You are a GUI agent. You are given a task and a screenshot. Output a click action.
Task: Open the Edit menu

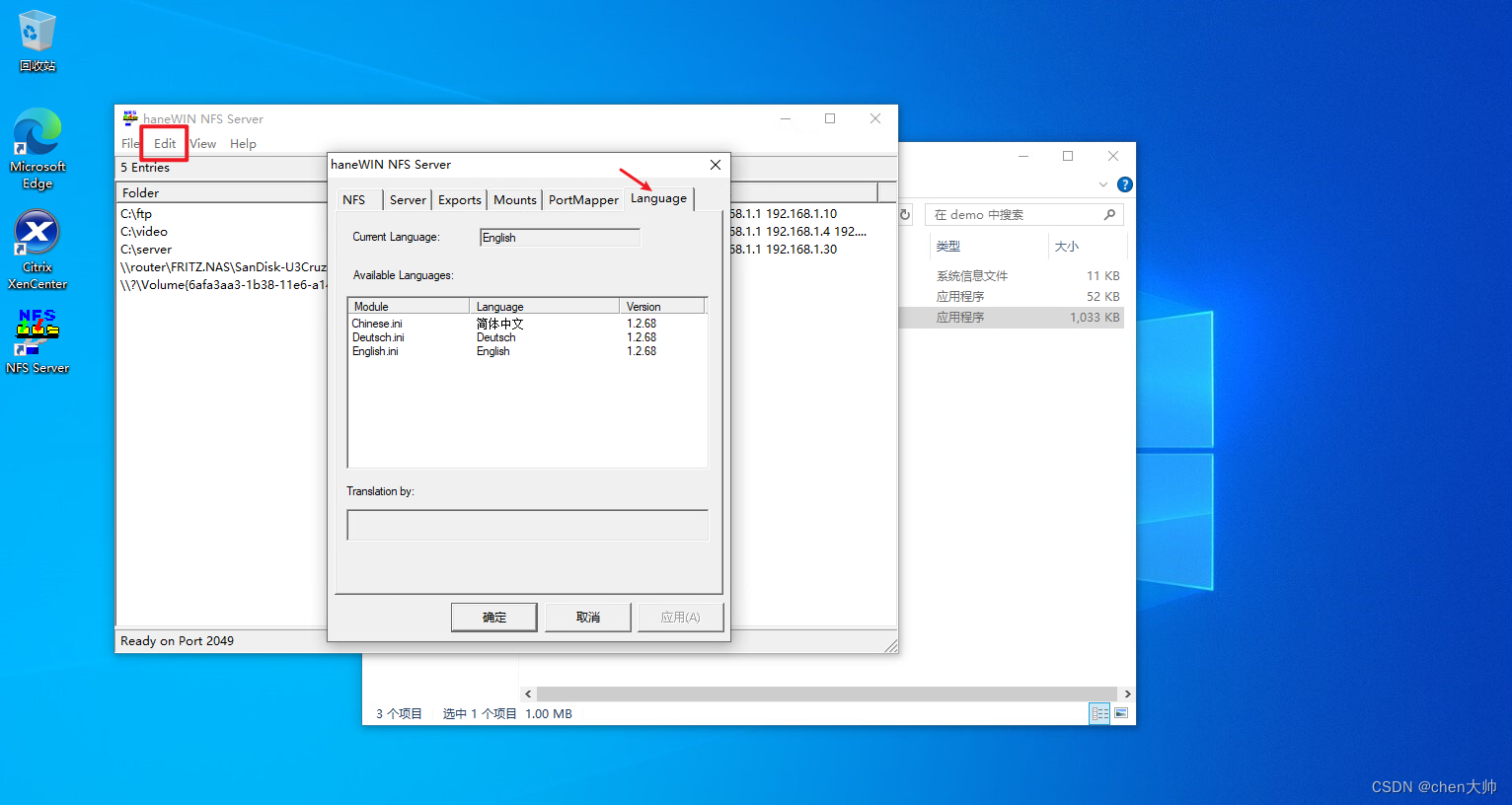(165, 144)
